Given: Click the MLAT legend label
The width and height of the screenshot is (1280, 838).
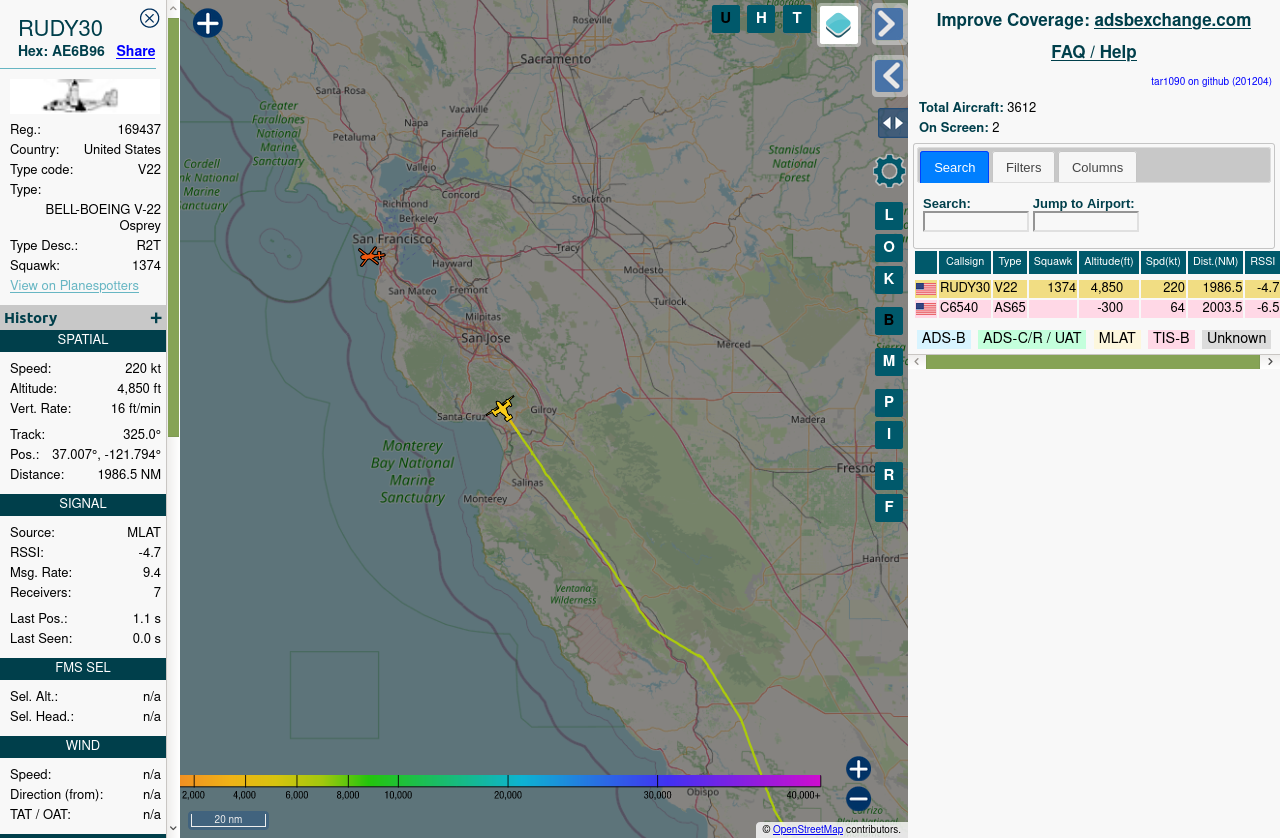Looking at the screenshot, I should tap(1117, 339).
